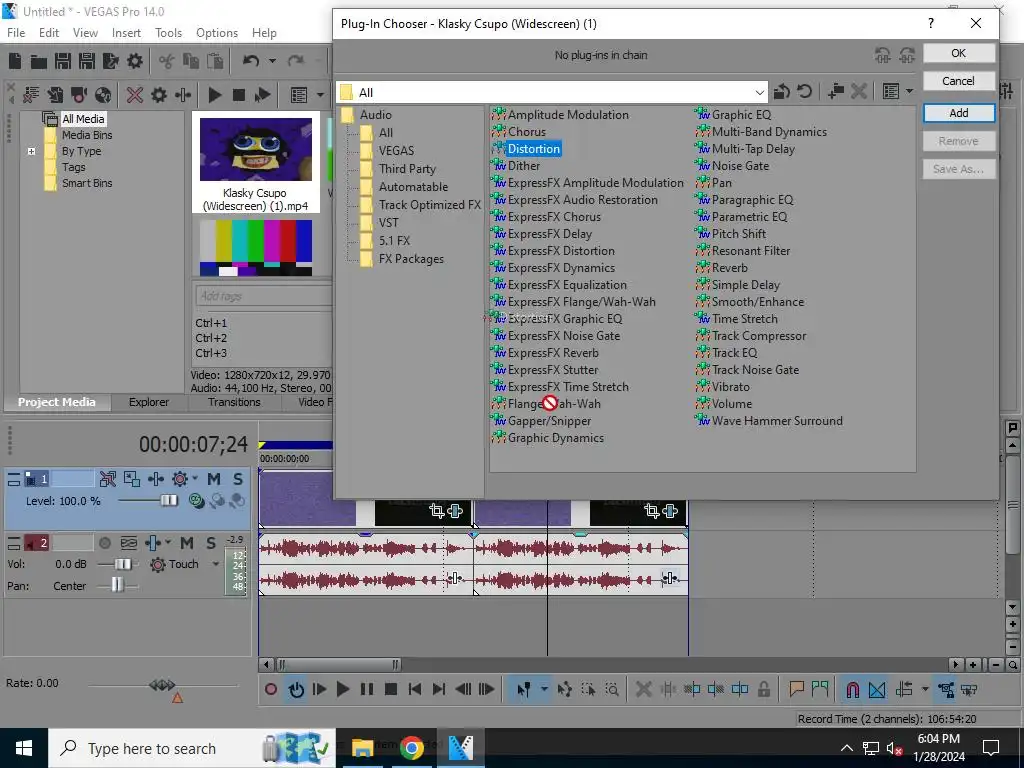This screenshot has width=1024, height=768.
Task: Open the Track FX icon on audio track 2
Action: pos(153,543)
